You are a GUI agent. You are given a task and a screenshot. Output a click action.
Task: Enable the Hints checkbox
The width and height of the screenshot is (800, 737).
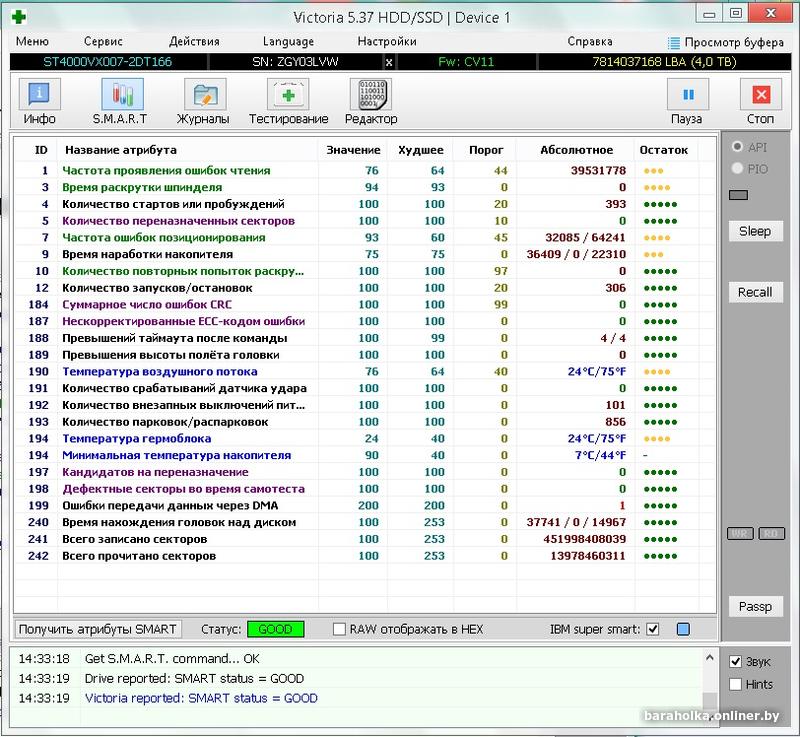tap(735, 684)
